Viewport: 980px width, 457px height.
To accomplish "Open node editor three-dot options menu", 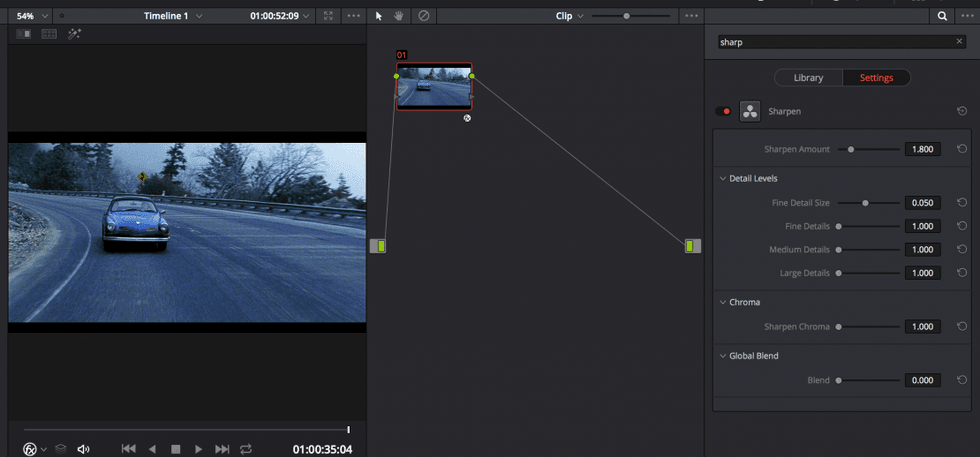I will 691,16.
